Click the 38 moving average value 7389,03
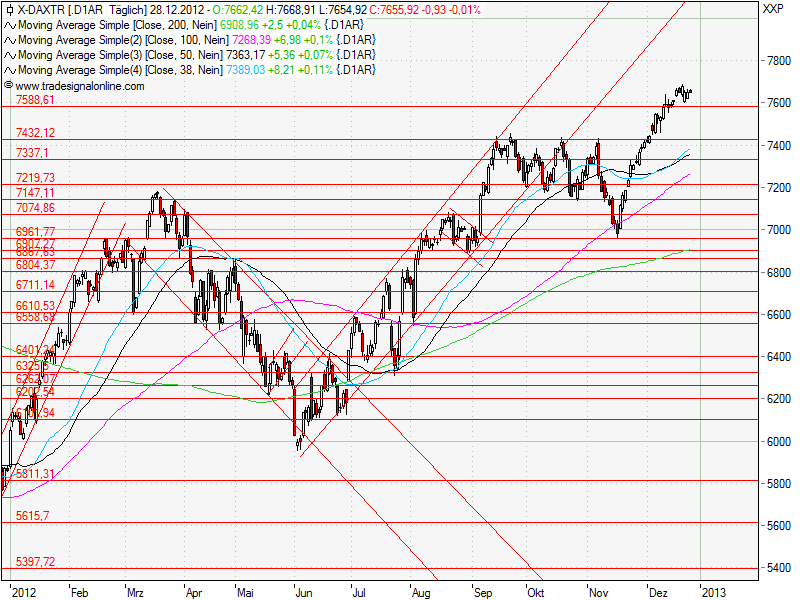This screenshot has width=800, height=600. coord(245,70)
